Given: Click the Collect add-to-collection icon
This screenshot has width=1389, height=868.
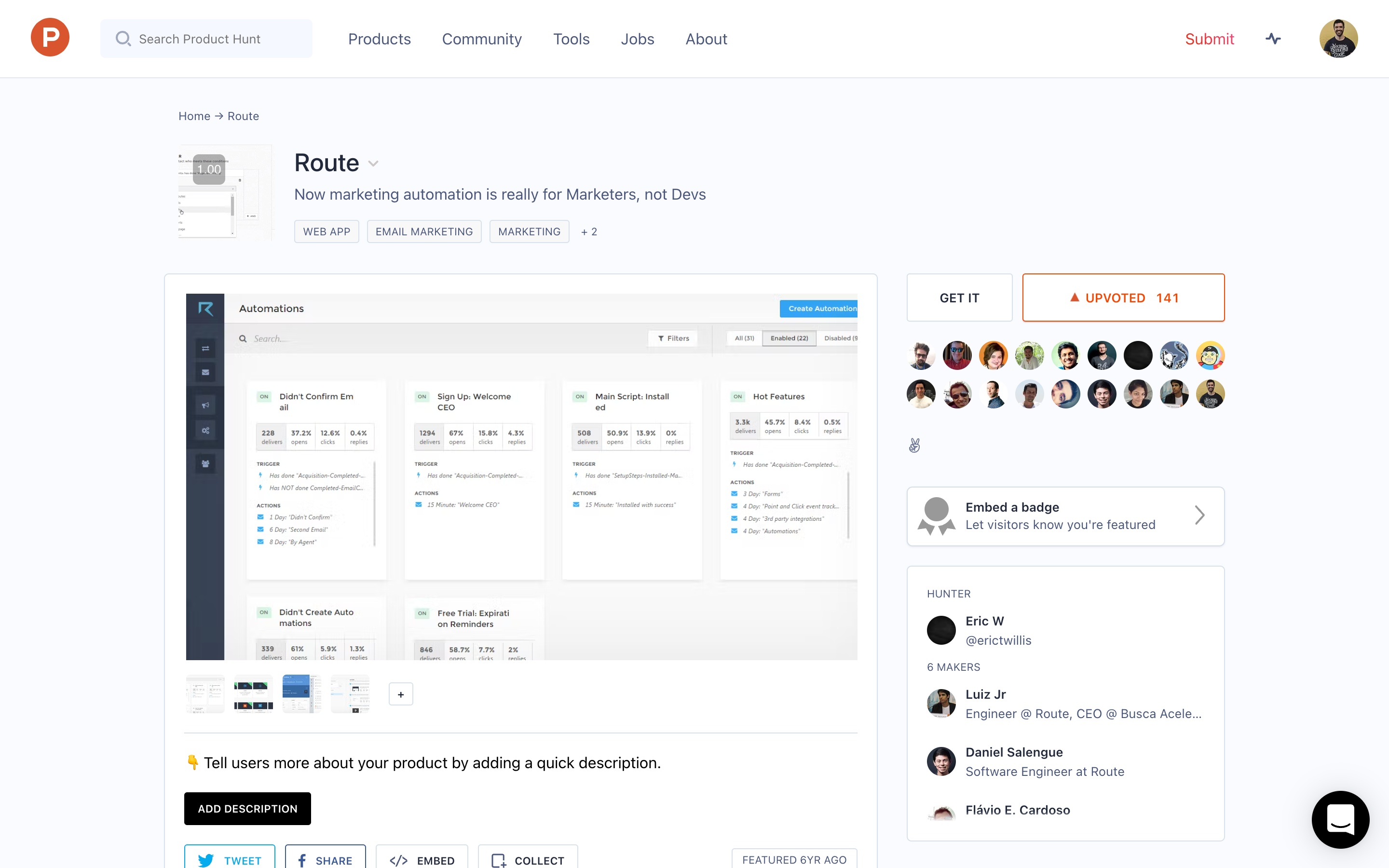Looking at the screenshot, I should [x=499, y=860].
